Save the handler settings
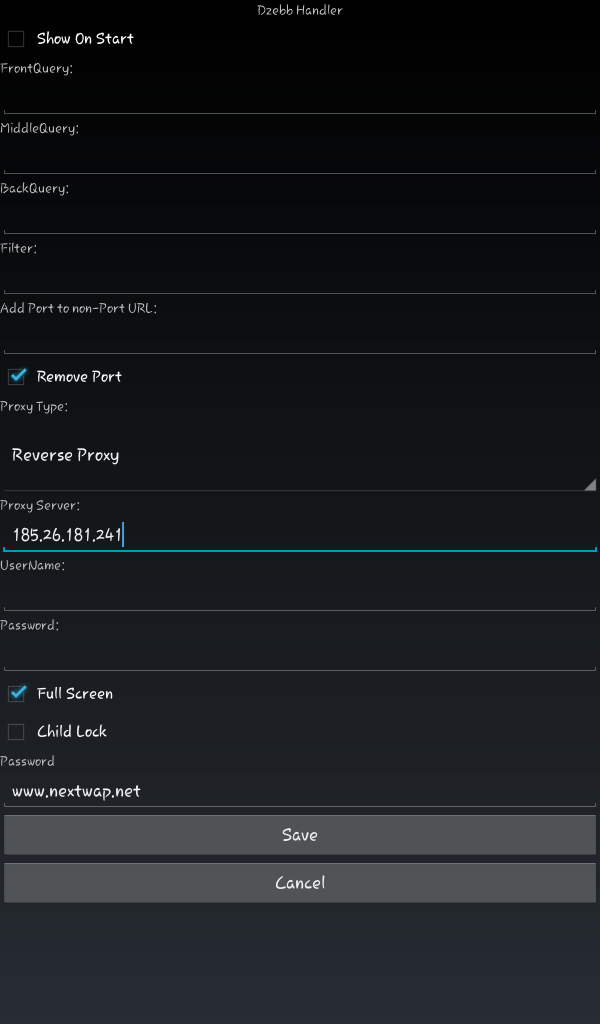Viewport: 600px width, 1024px height. pyautogui.click(x=300, y=835)
